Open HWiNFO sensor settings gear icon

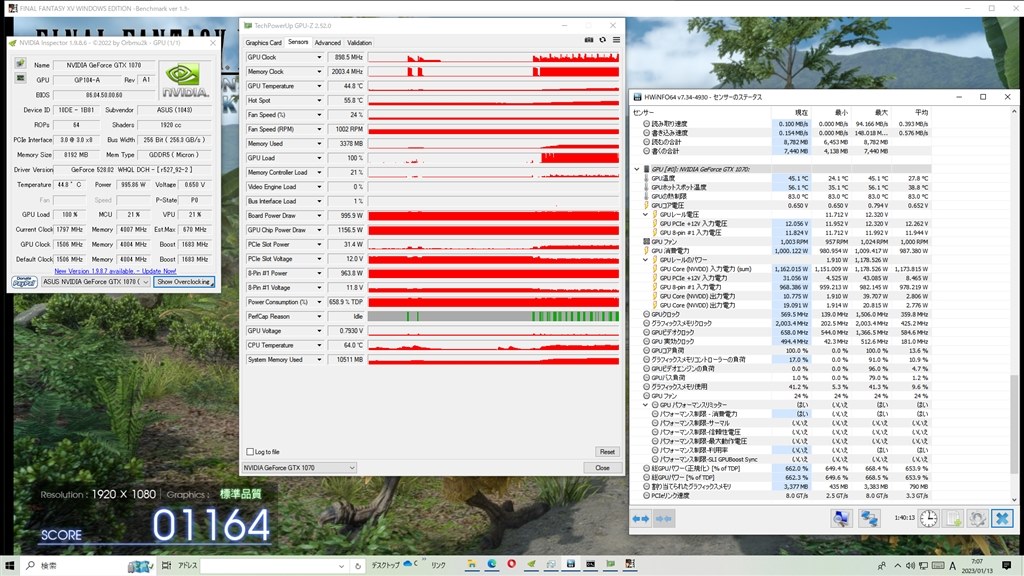tap(977, 519)
